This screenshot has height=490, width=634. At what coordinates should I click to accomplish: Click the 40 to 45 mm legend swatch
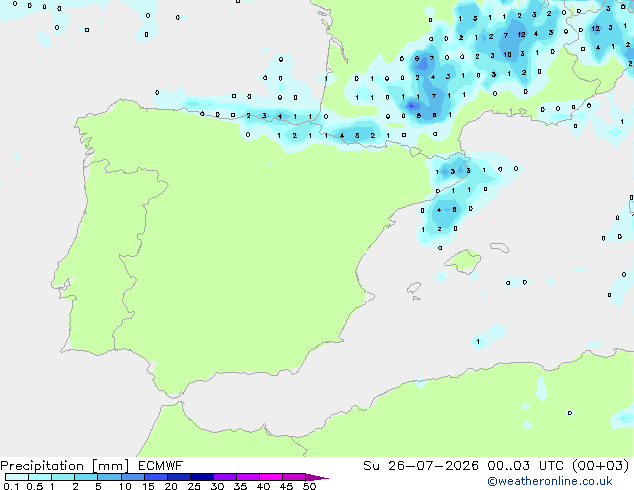pyautogui.click(x=271, y=477)
